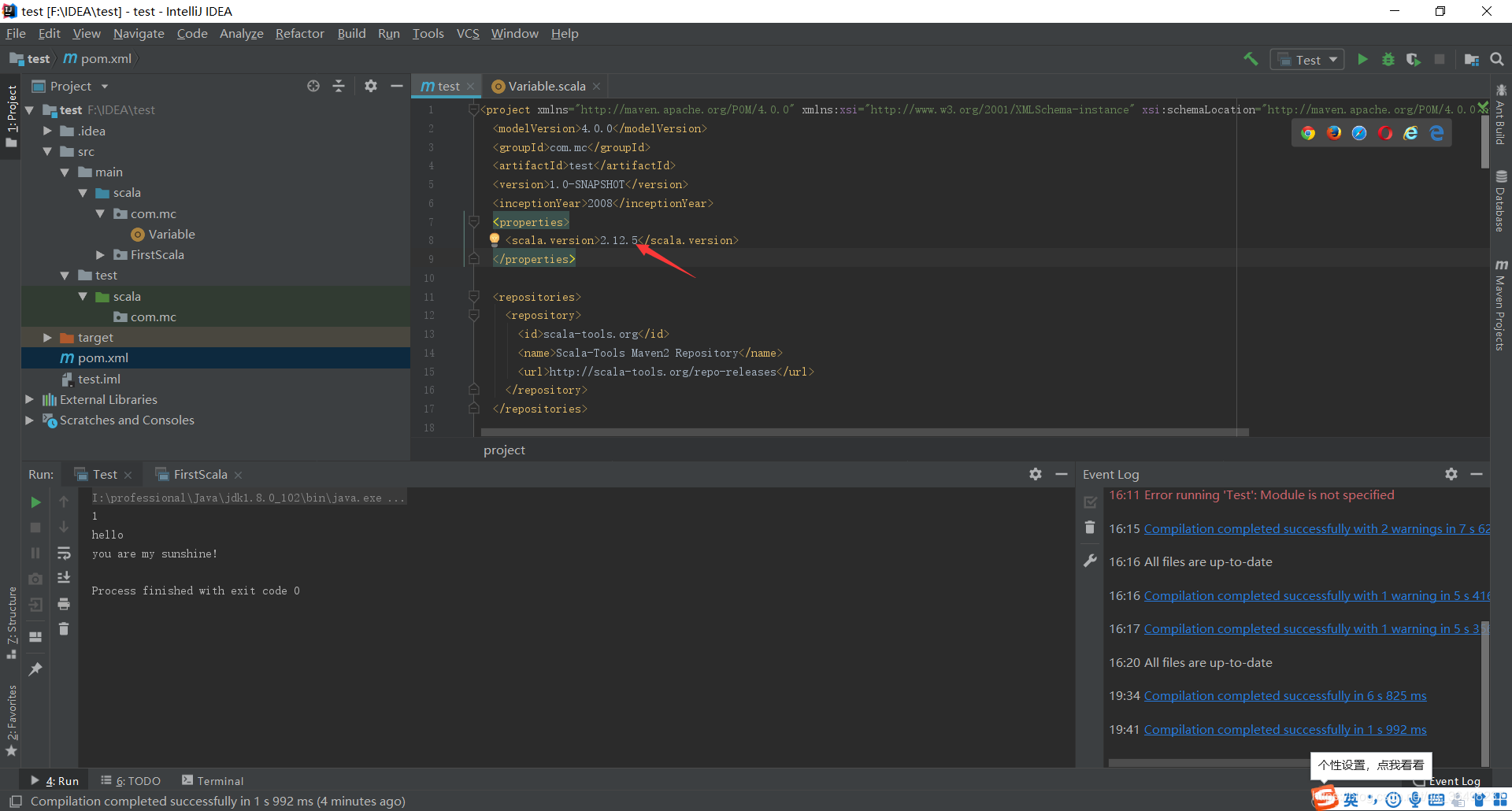1512x811 pixels.
Task: Open pom.xml preview in Firefox browser
Action: pos(1334,133)
